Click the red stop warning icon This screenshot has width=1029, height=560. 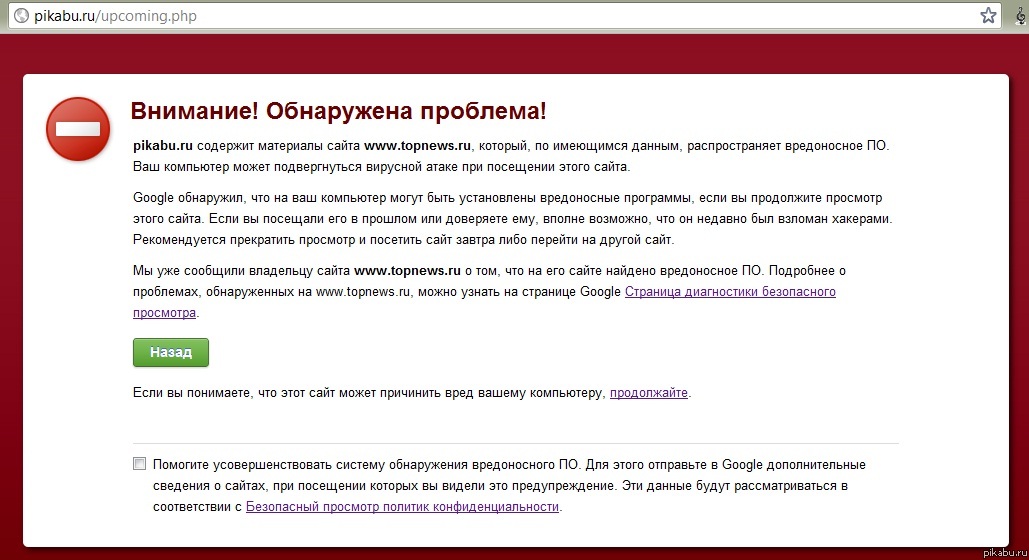(78, 129)
